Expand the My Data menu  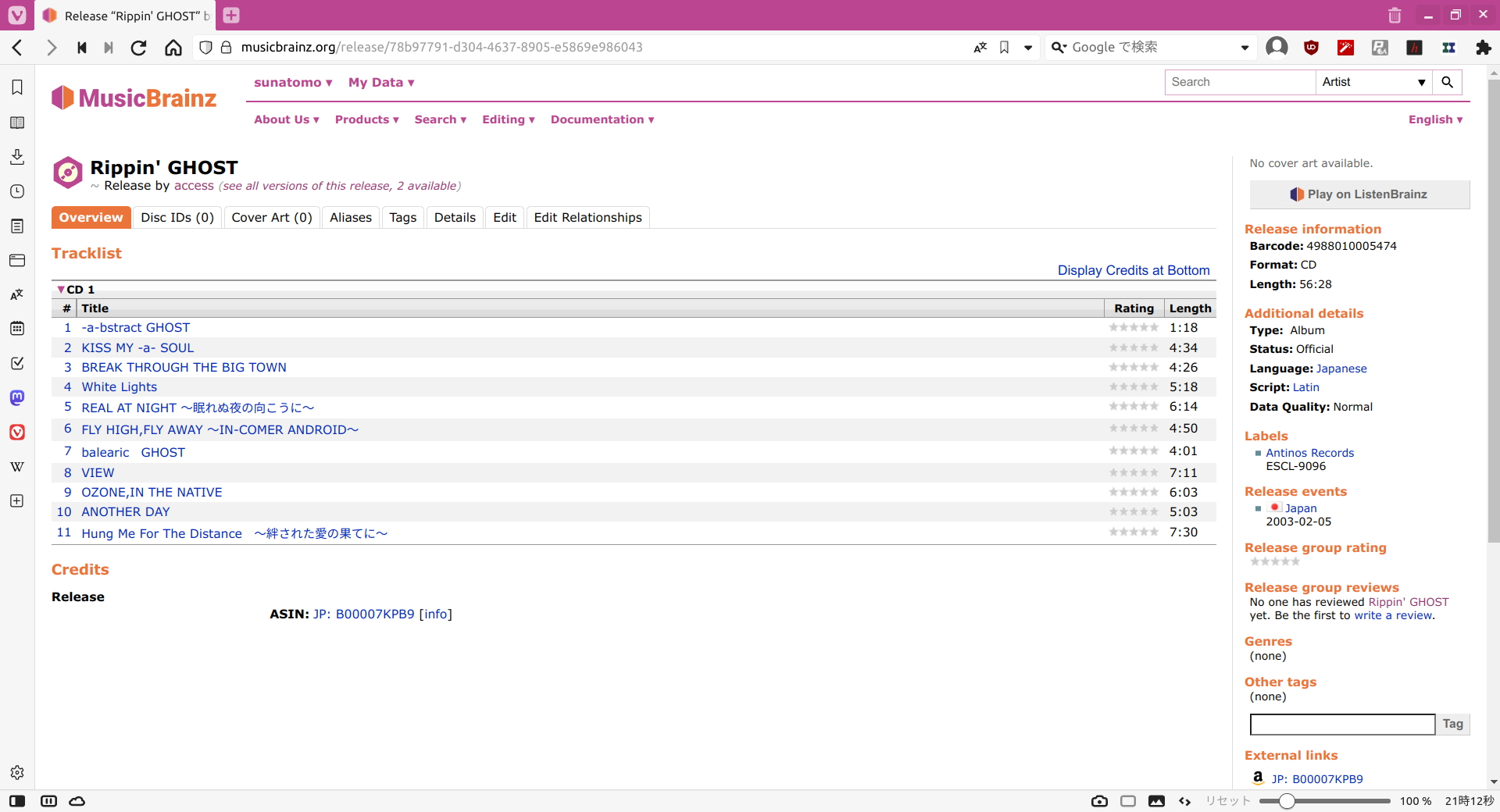click(381, 83)
